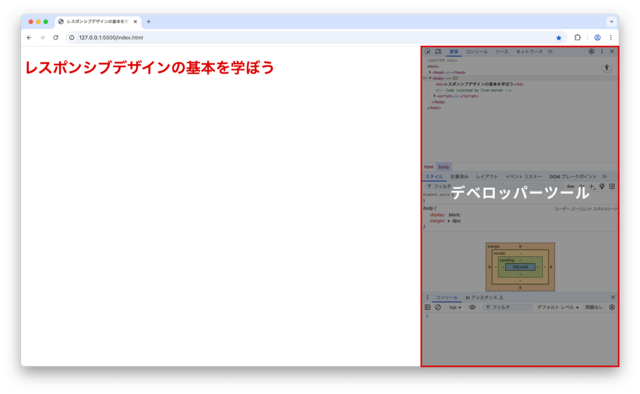
Task: Close the DevTools panel
Action: pos(612,51)
